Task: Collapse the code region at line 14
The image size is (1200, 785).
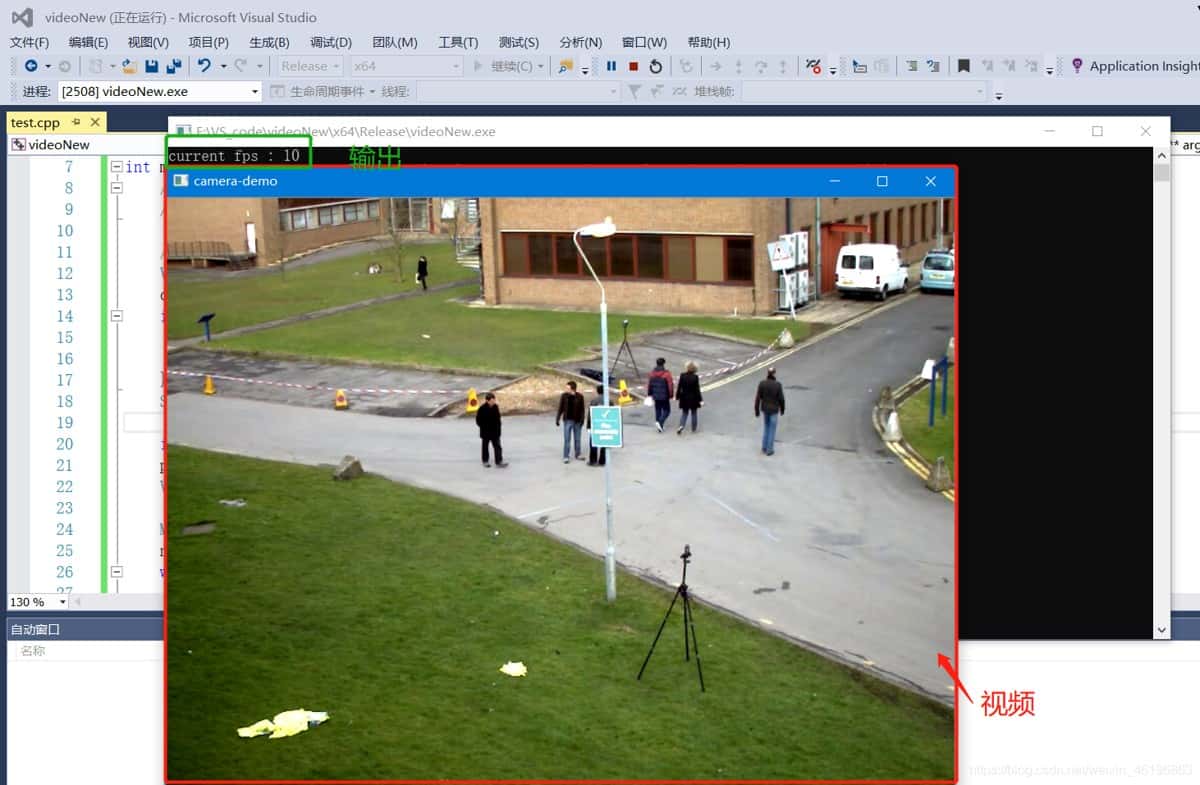Action: coord(117,315)
